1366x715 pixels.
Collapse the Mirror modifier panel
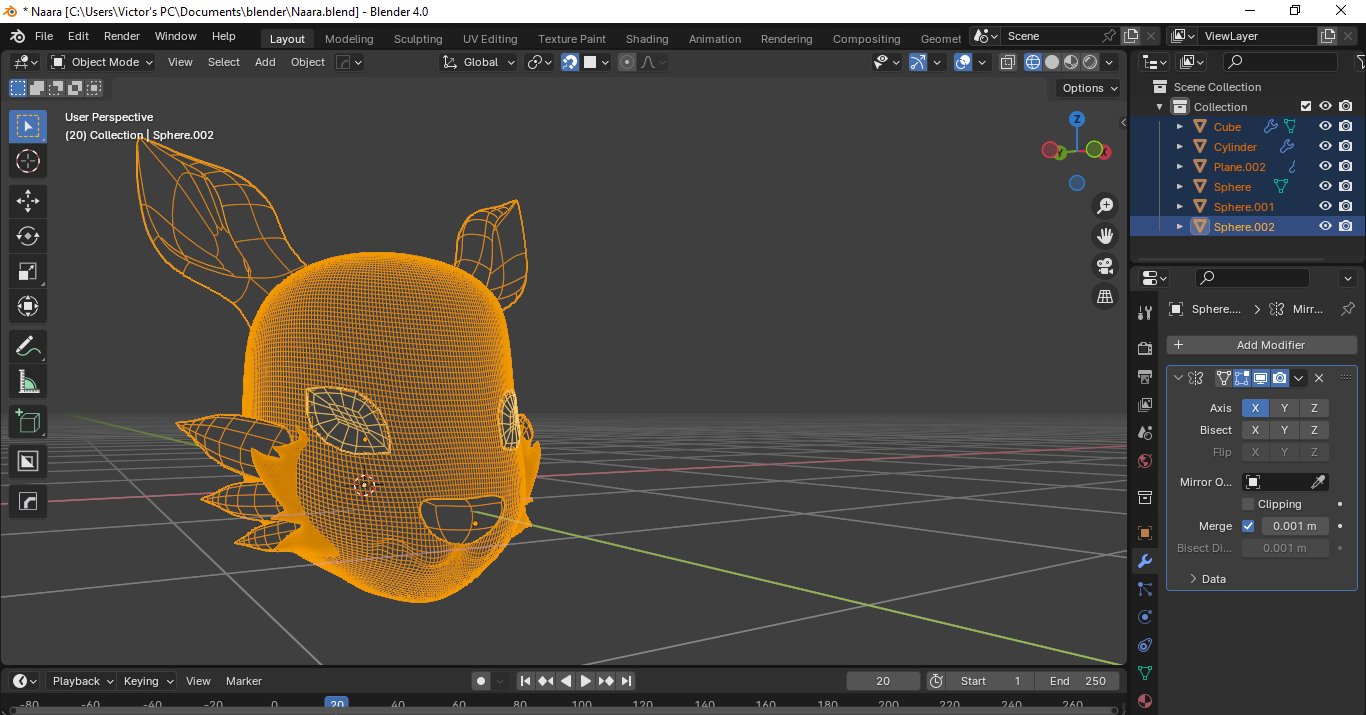(x=1178, y=378)
